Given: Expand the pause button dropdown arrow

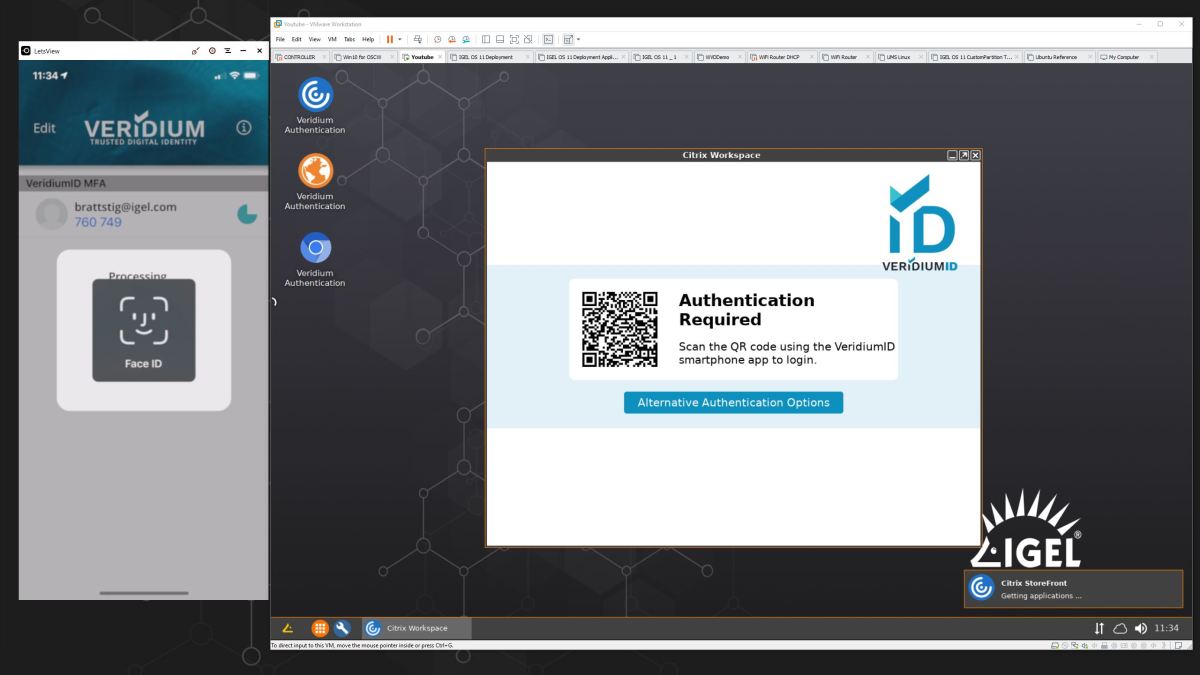Looking at the screenshot, I should click(x=400, y=38).
